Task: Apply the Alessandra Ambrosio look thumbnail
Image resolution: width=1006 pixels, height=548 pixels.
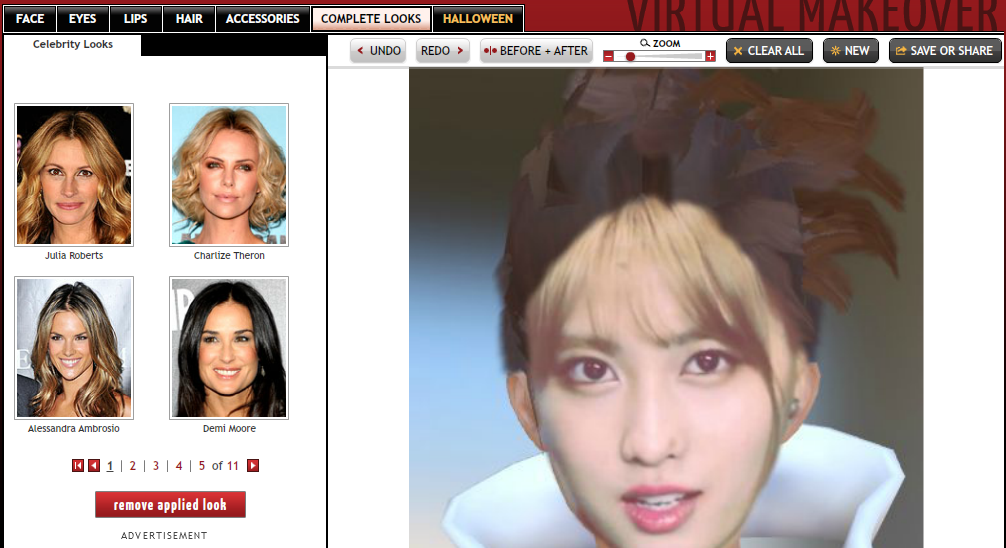Action: 74,348
